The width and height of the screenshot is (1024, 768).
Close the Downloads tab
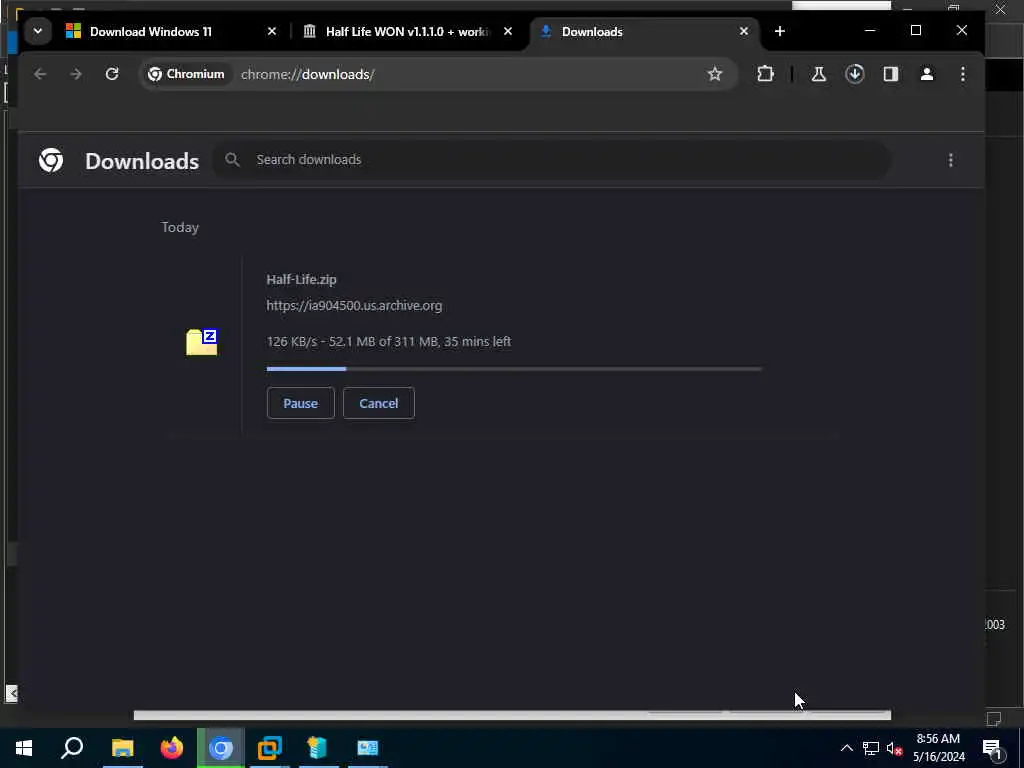click(x=744, y=31)
